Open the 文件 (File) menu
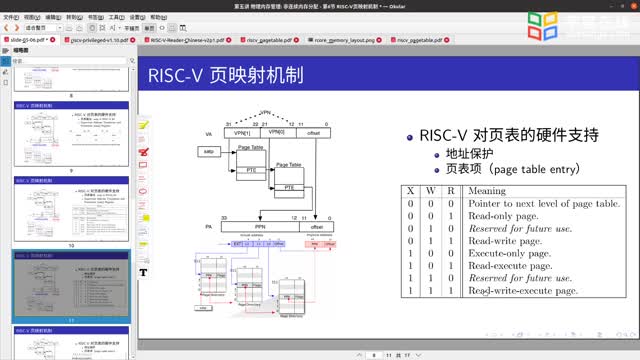The image size is (640, 360). 11,17
